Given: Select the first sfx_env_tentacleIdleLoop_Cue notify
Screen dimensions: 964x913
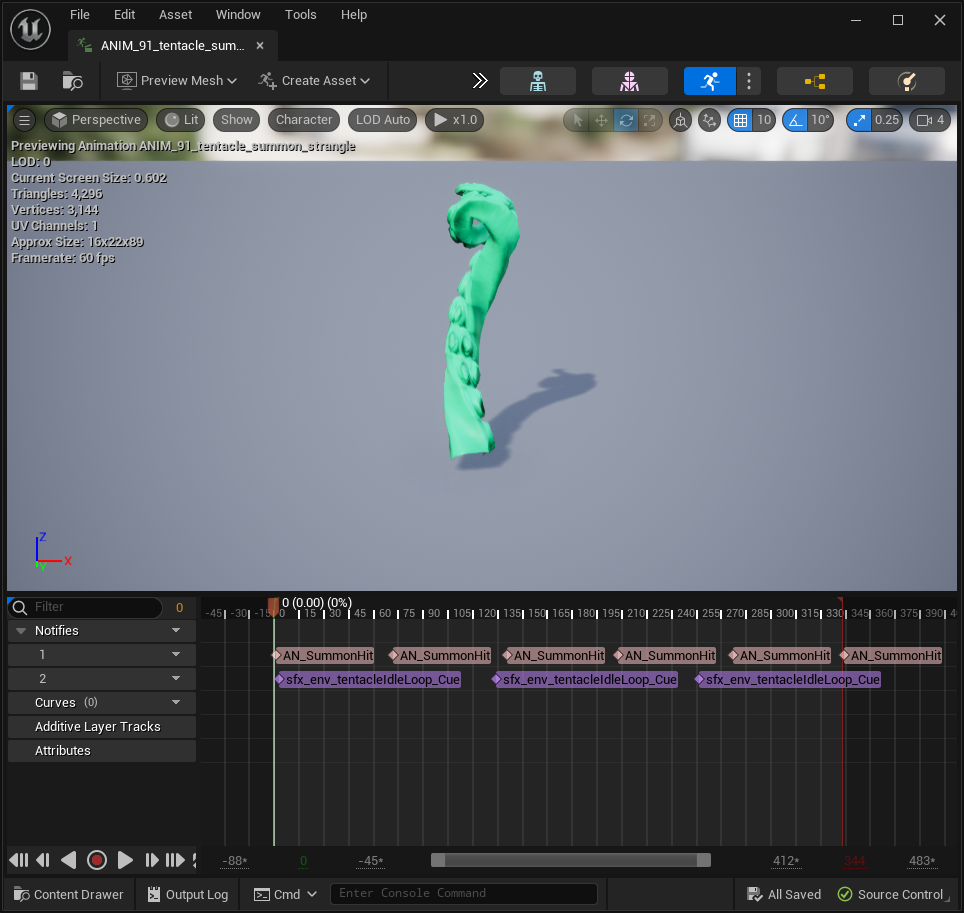Looking at the screenshot, I should pos(368,679).
